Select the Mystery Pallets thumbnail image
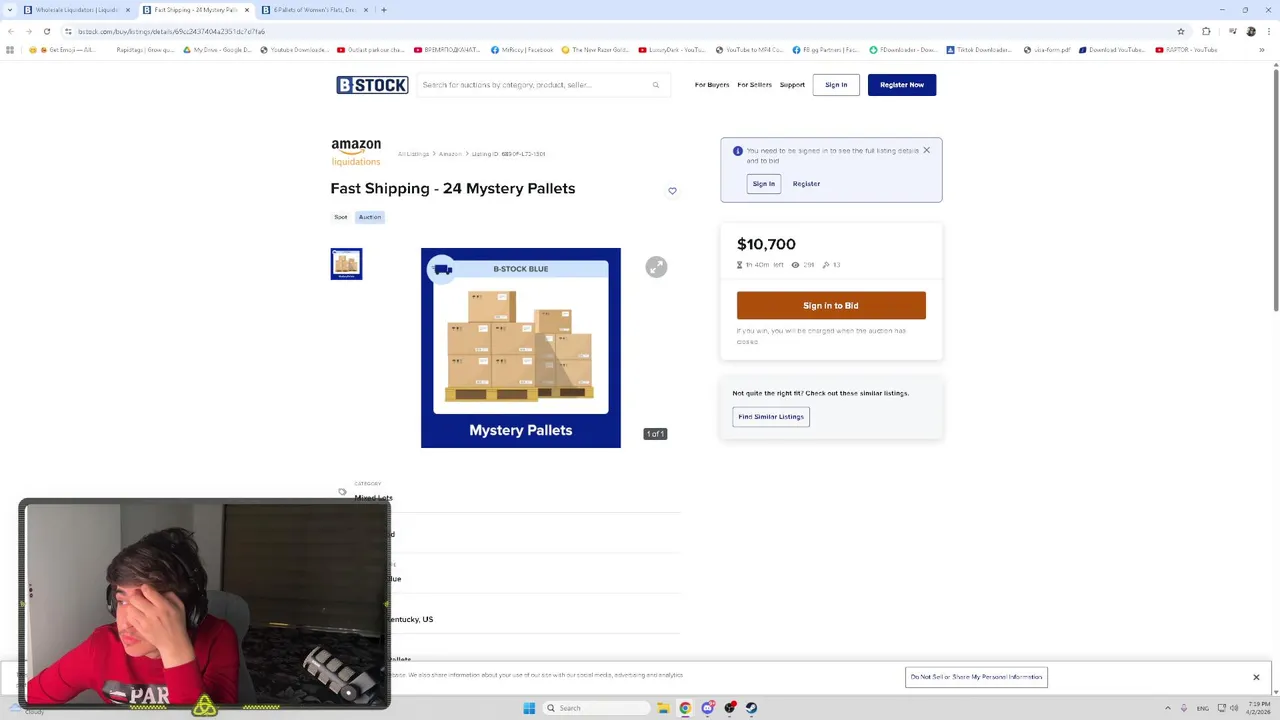 (346, 264)
